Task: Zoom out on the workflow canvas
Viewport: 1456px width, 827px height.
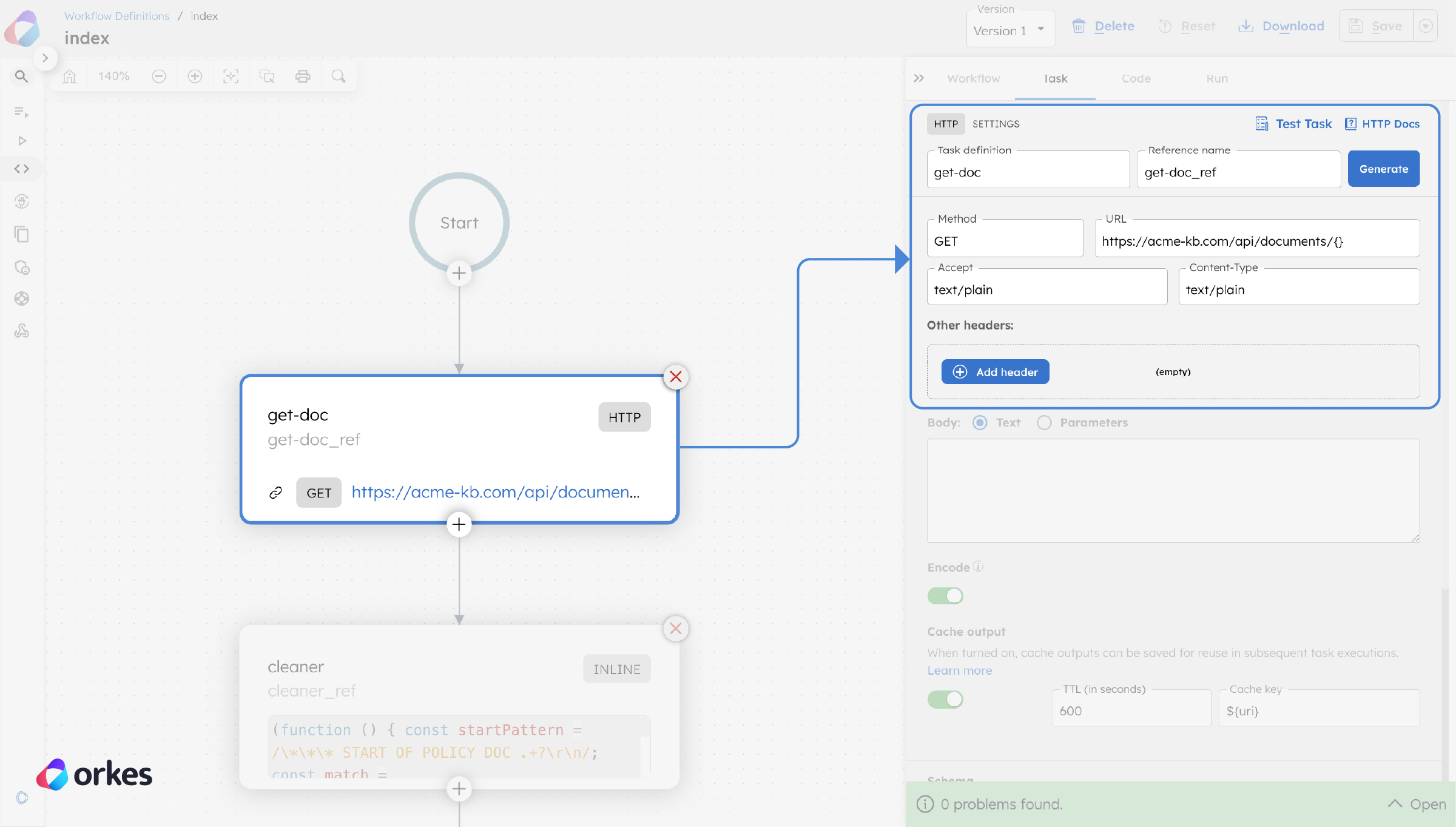Action: tap(159, 76)
